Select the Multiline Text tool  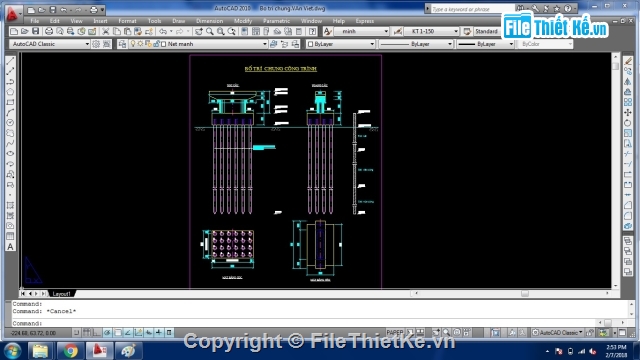(11, 247)
